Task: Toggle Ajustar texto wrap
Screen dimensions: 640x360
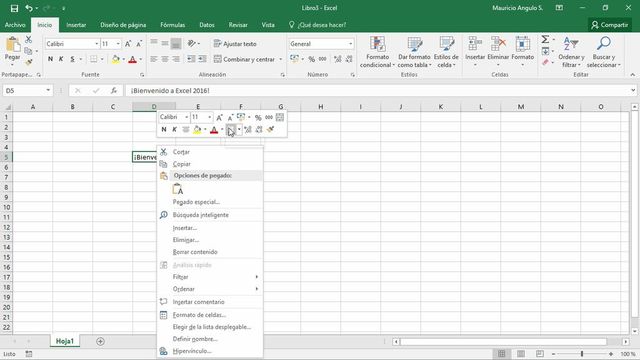Action: click(x=235, y=44)
